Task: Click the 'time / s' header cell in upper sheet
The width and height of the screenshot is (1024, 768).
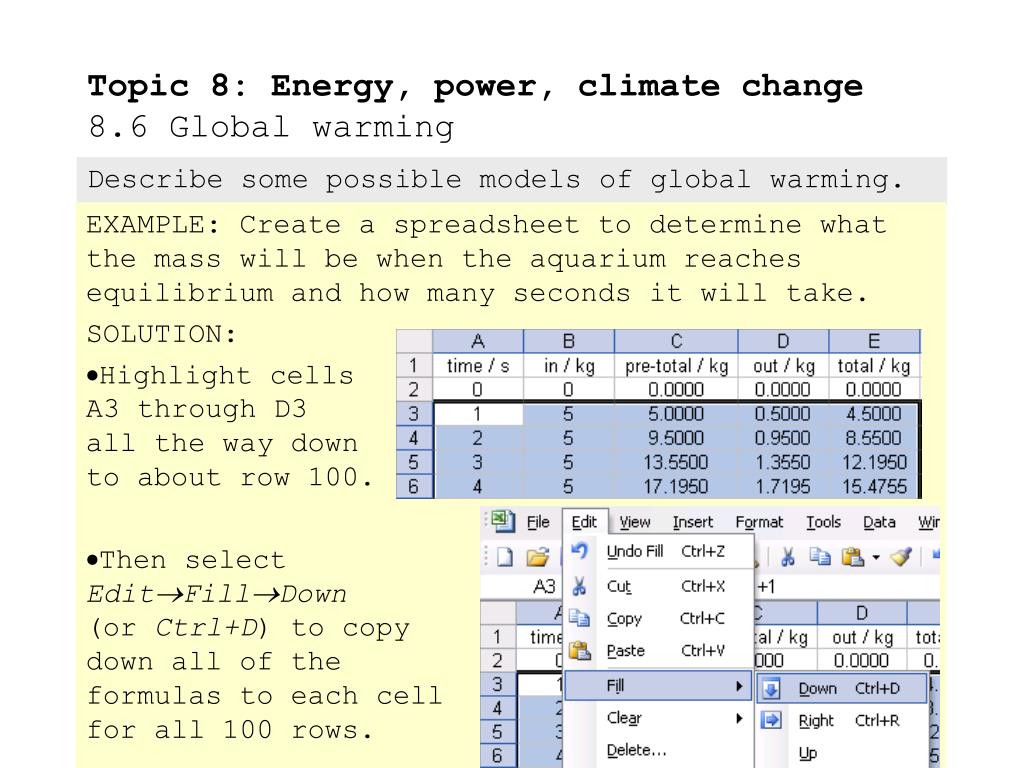Action: tap(478, 366)
